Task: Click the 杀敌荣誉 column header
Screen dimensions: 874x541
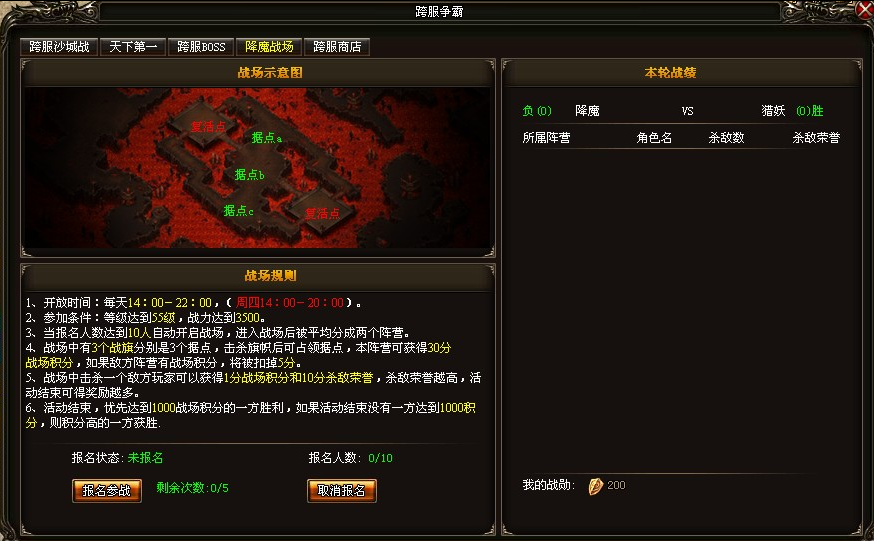Action: (816, 138)
